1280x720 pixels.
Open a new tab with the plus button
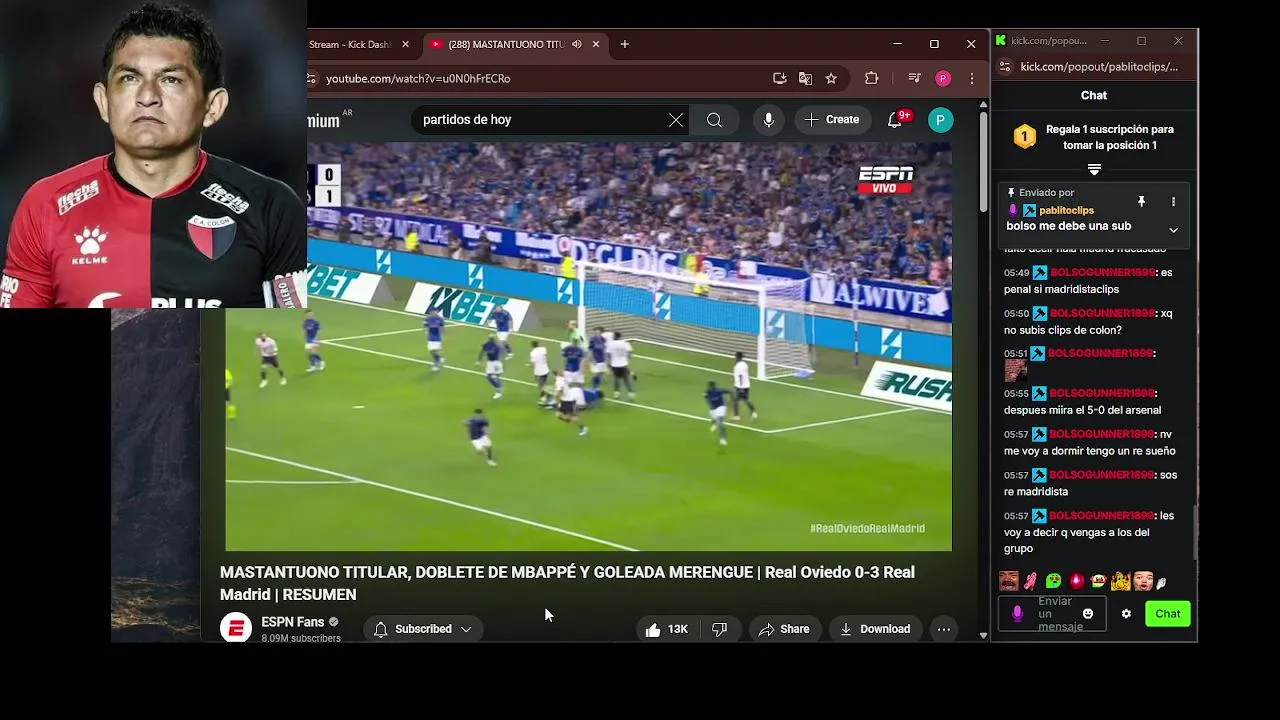coord(625,44)
